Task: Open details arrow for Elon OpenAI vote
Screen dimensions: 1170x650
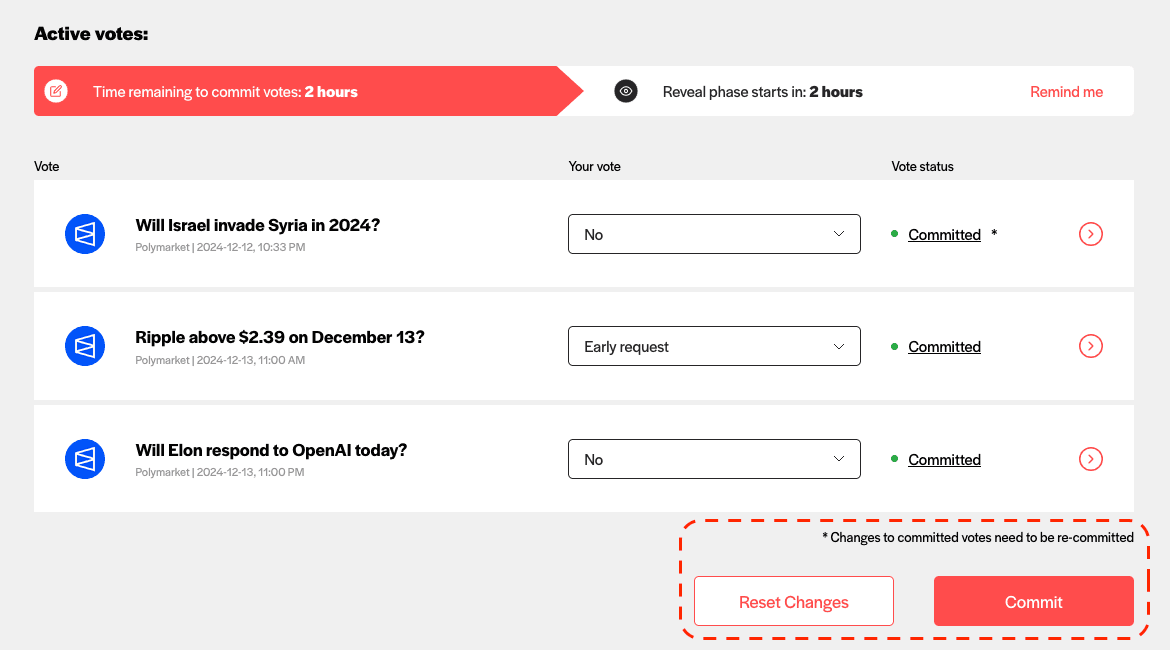Action: [1091, 459]
